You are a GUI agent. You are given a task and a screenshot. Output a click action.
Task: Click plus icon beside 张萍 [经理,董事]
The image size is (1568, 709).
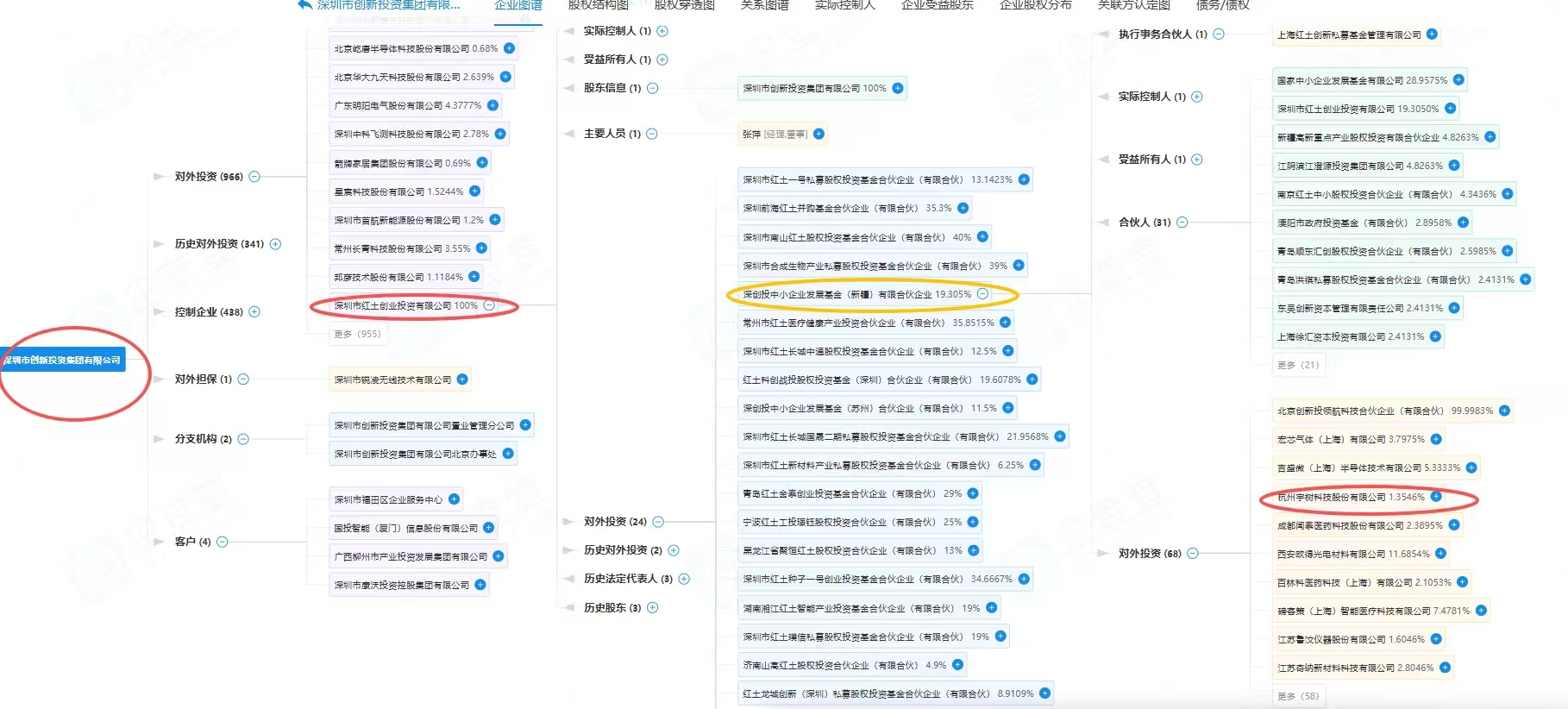click(x=819, y=134)
